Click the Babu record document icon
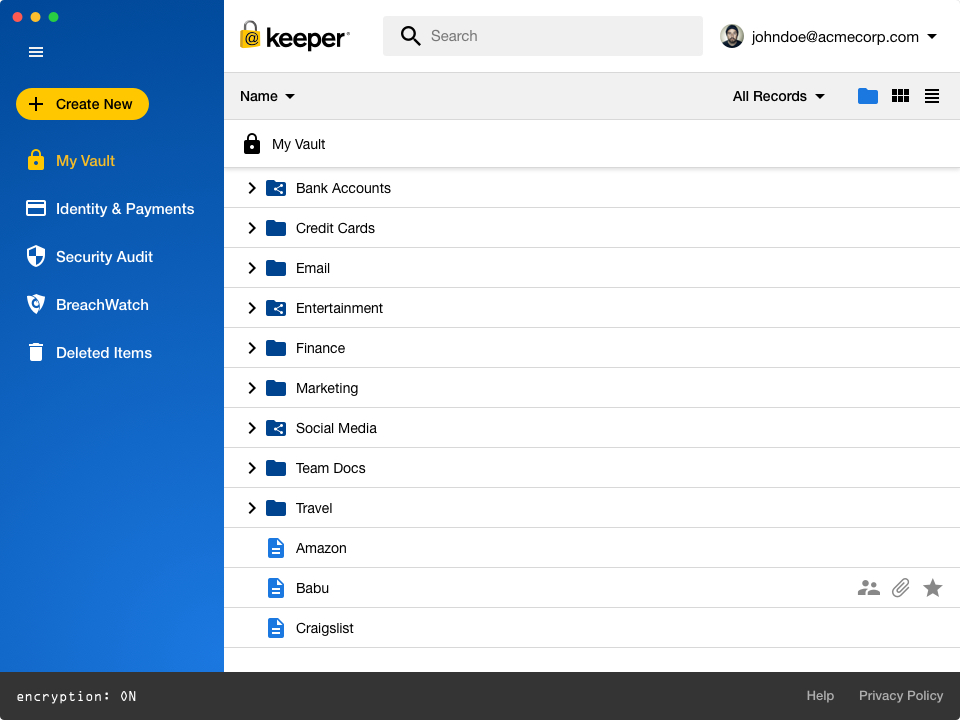This screenshot has height=720, width=960. [x=276, y=588]
